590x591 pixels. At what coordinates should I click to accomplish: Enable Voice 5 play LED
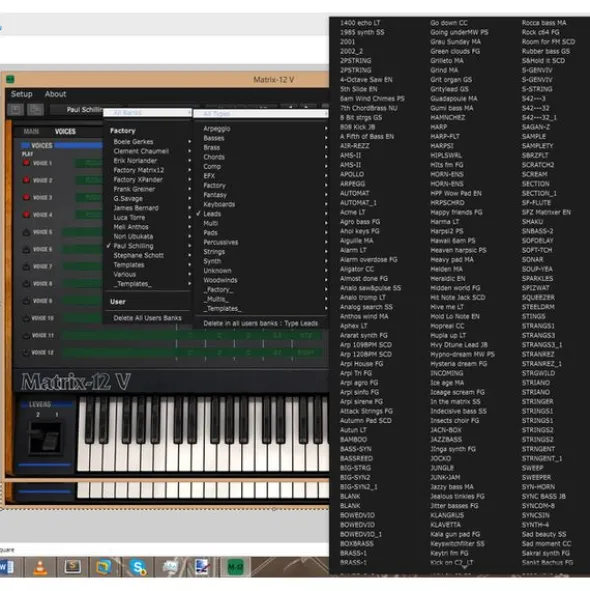click(x=26, y=232)
